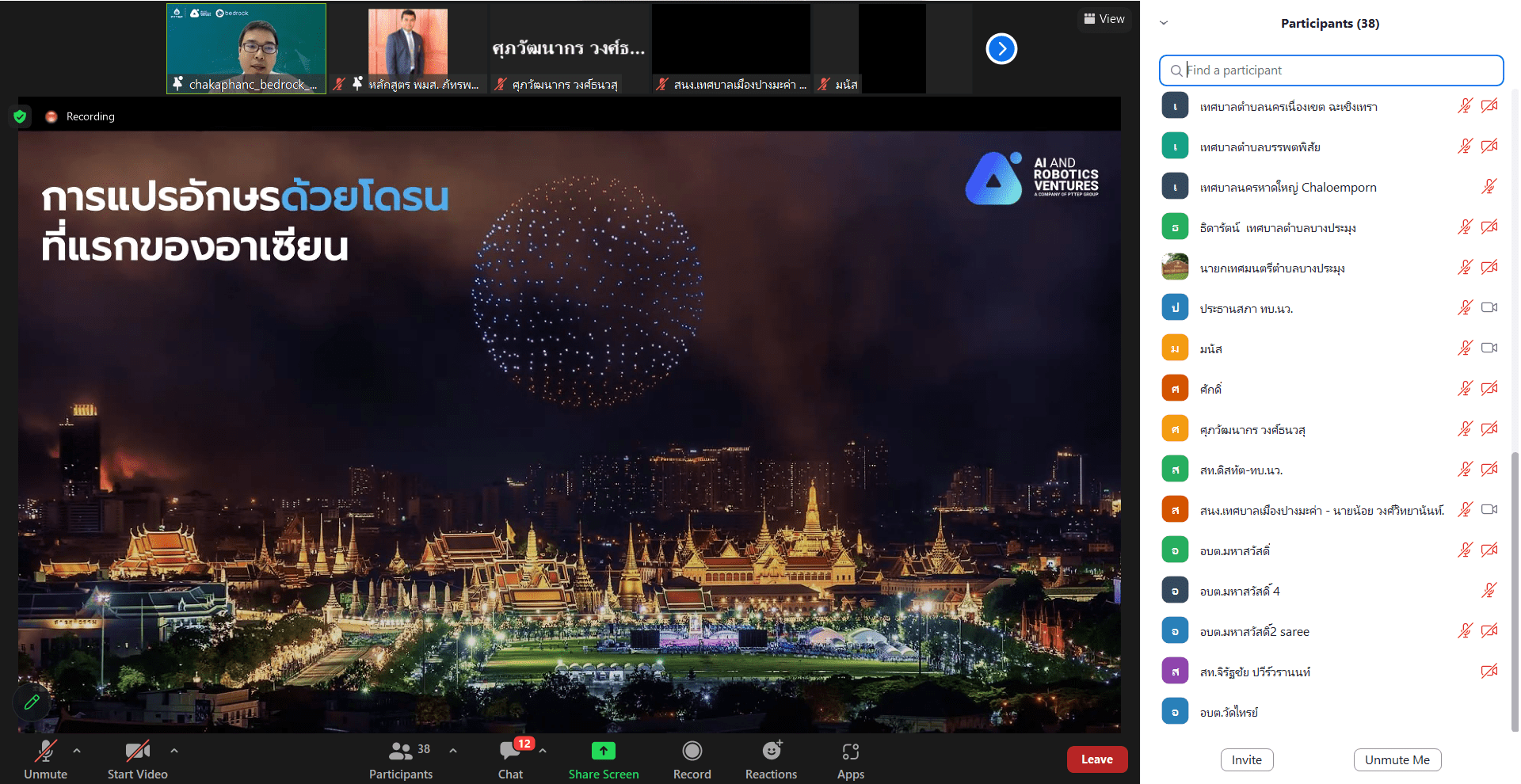1521x784 pixels.
Task: Collapse Participants panel with top-left chevron
Action: pos(1164,23)
